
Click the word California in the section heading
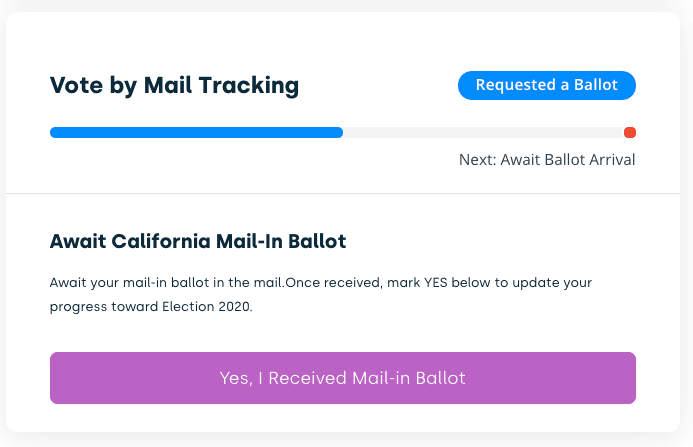pos(156,241)
